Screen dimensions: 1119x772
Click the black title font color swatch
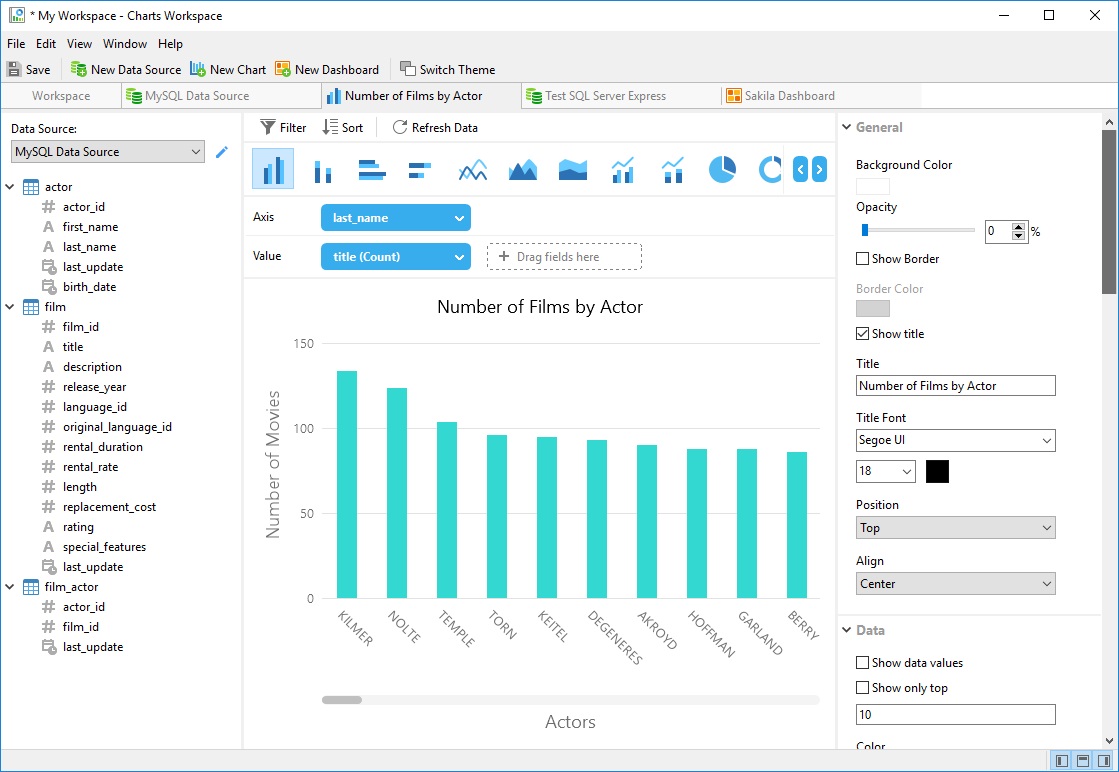pyautogui.click(x=937, y=472)
